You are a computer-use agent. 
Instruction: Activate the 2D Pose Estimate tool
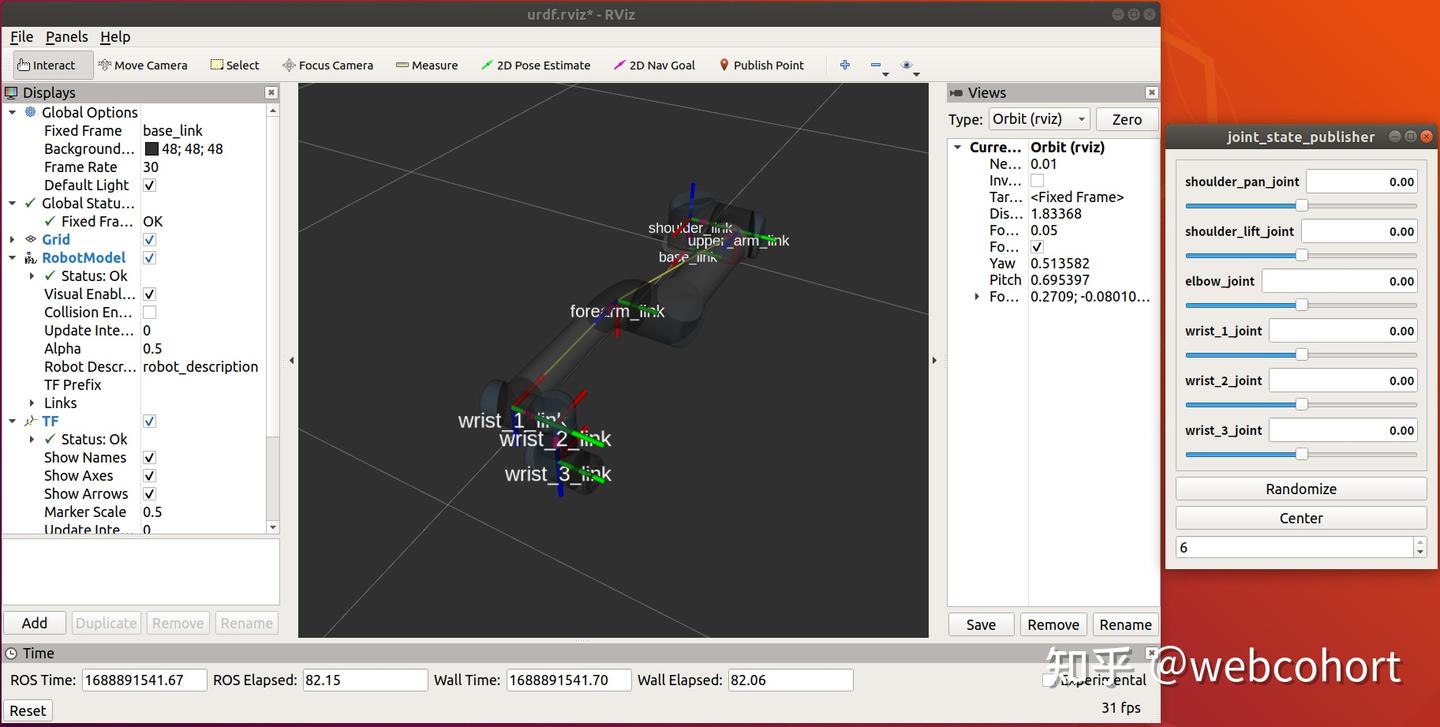point(536,65)
